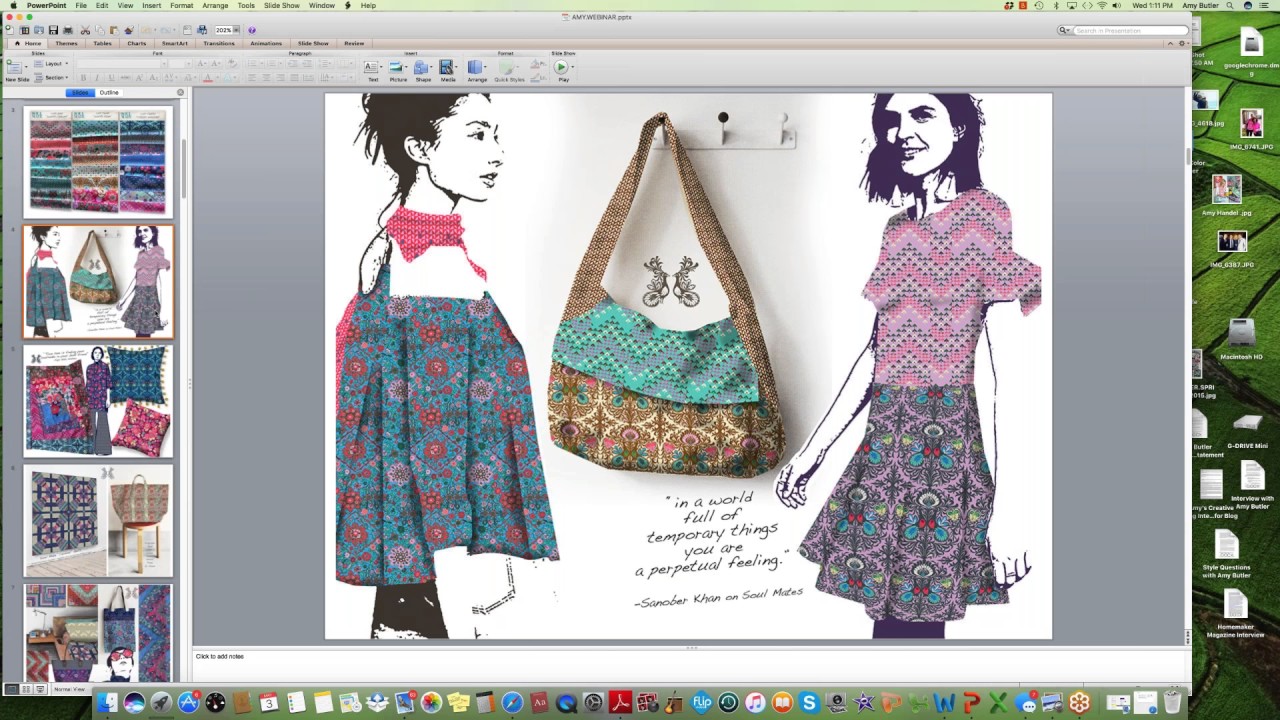This screenshot has width=1280, height=720.
Task: Open Finder from the Dock
Action: click(107, 703)
